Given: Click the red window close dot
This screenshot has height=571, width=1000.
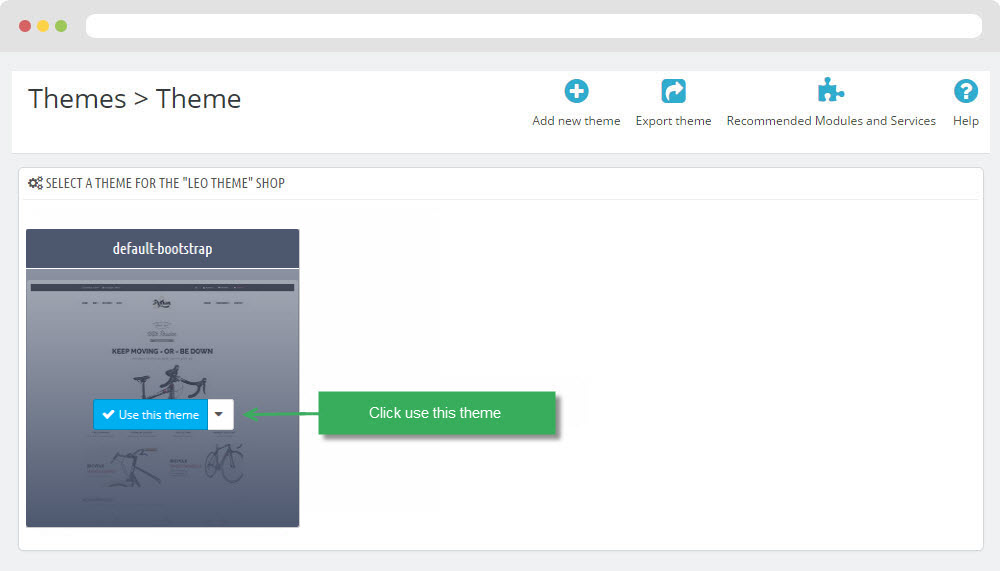Looking at the screenshot, I should click(x=25, y=26).
